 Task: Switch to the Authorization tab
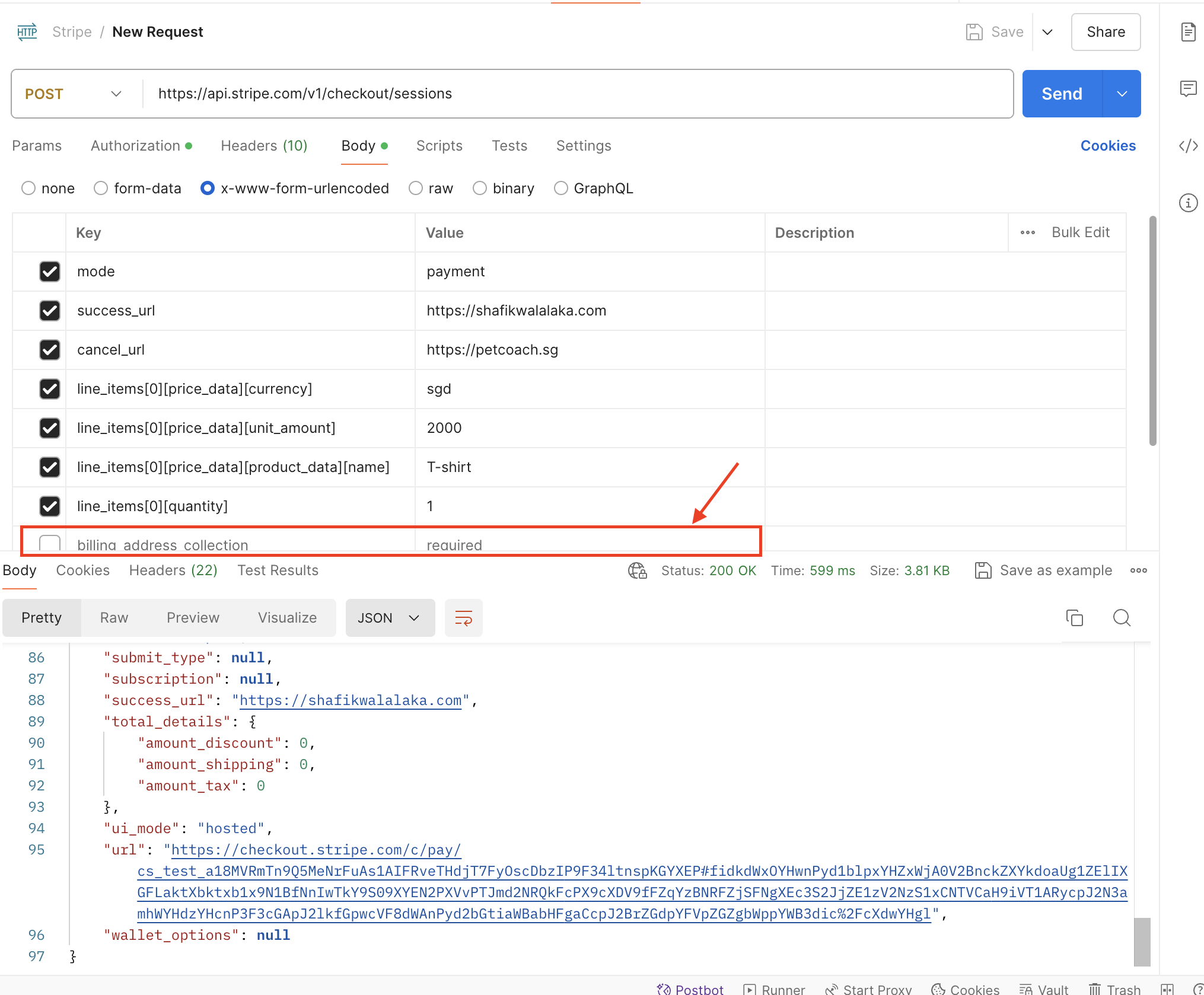141,146
